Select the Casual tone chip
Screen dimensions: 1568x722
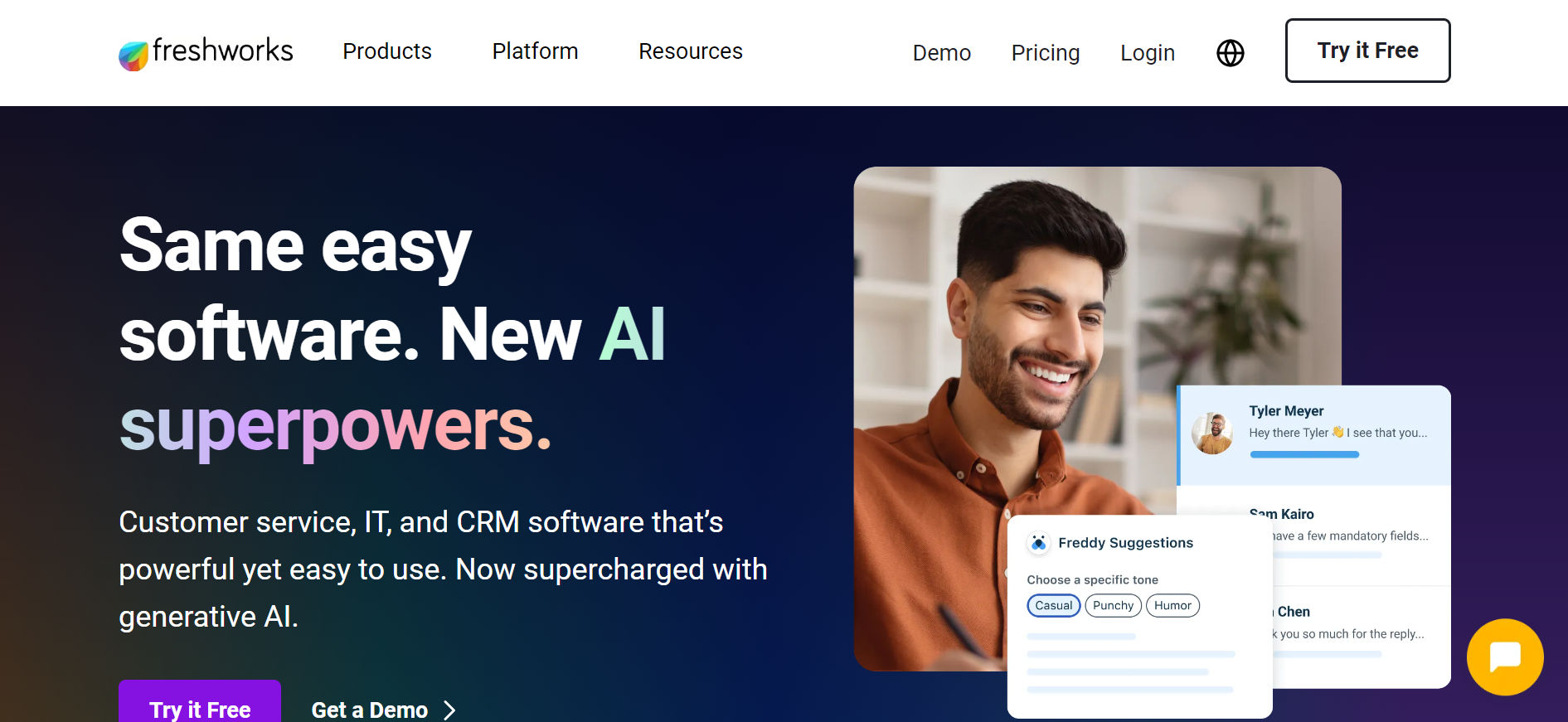click(1053, 606)
